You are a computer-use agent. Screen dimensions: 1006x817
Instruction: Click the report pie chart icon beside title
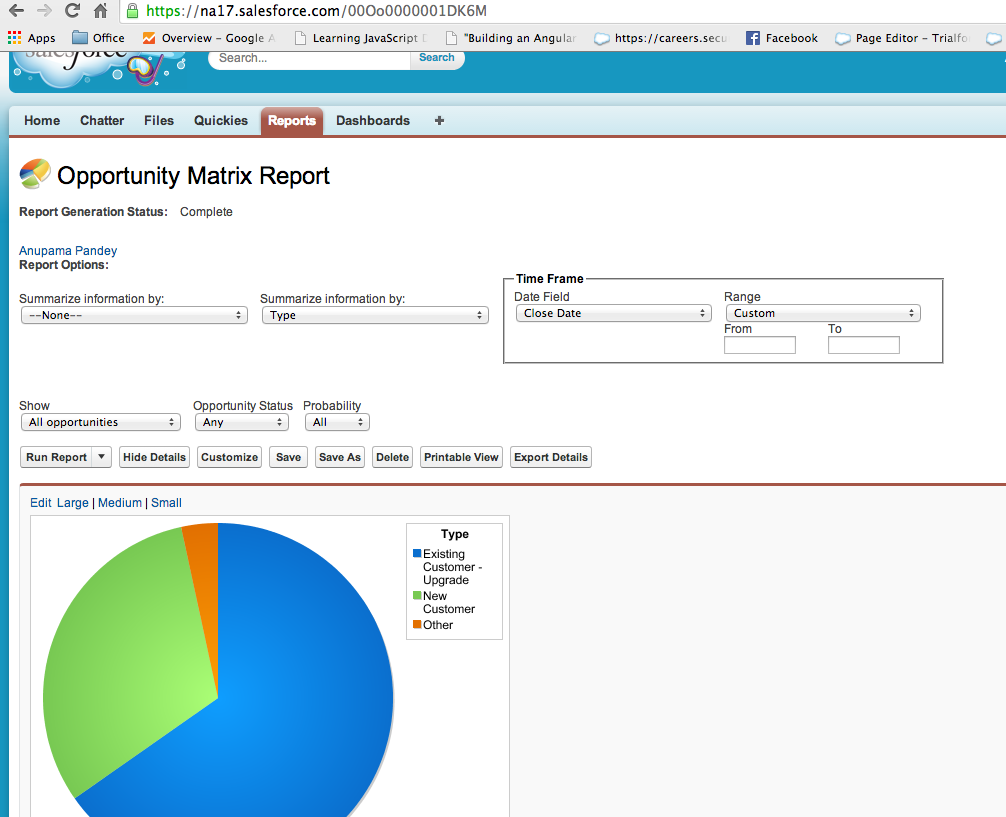35,174
